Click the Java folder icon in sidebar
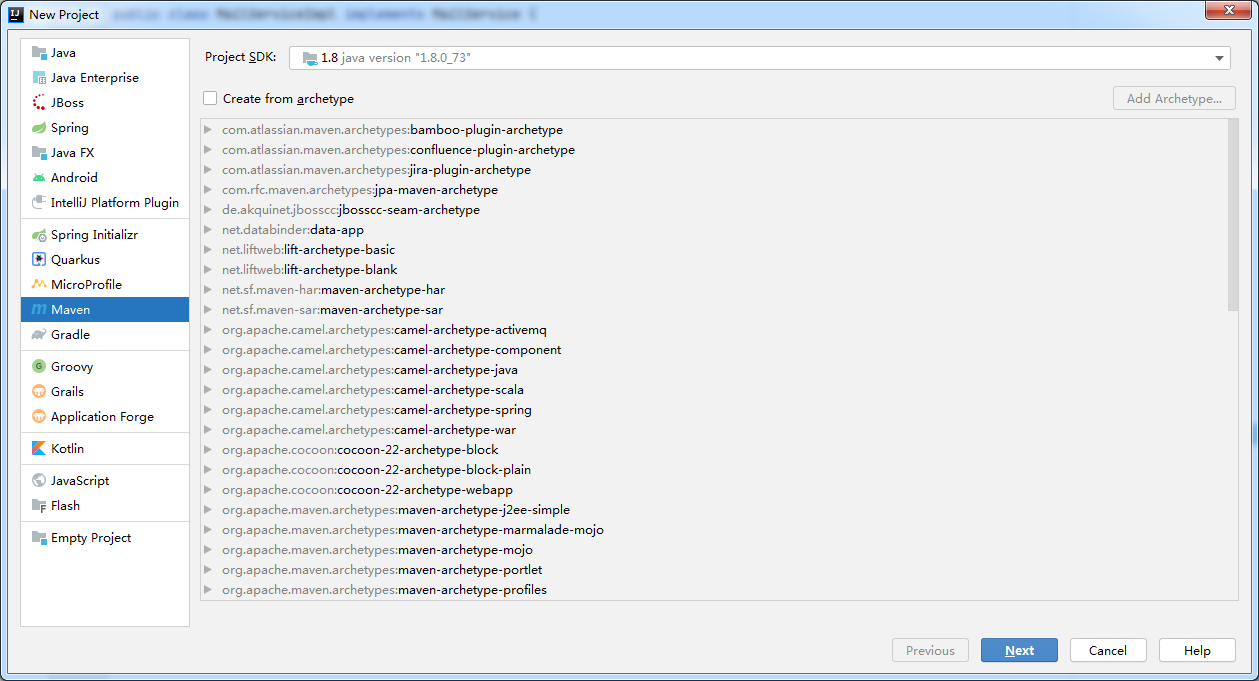Screen dimensions: 1259x681 point(39,53)
